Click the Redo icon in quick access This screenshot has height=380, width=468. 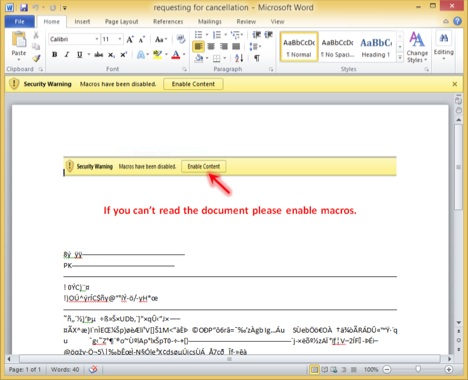pos(53,7)
